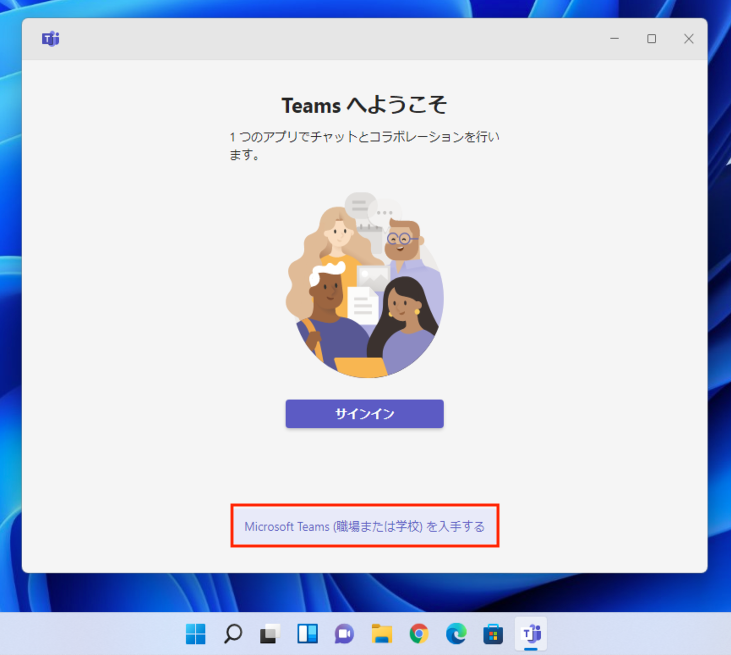This screenshot has width=731, height=655.
Task: Click the 1 つのアプリでチャット description text
Action: tap(365, 145)
